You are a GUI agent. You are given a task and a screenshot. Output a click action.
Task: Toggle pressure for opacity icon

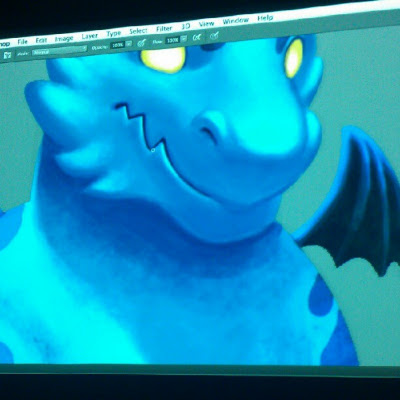(x=142, y=42)
